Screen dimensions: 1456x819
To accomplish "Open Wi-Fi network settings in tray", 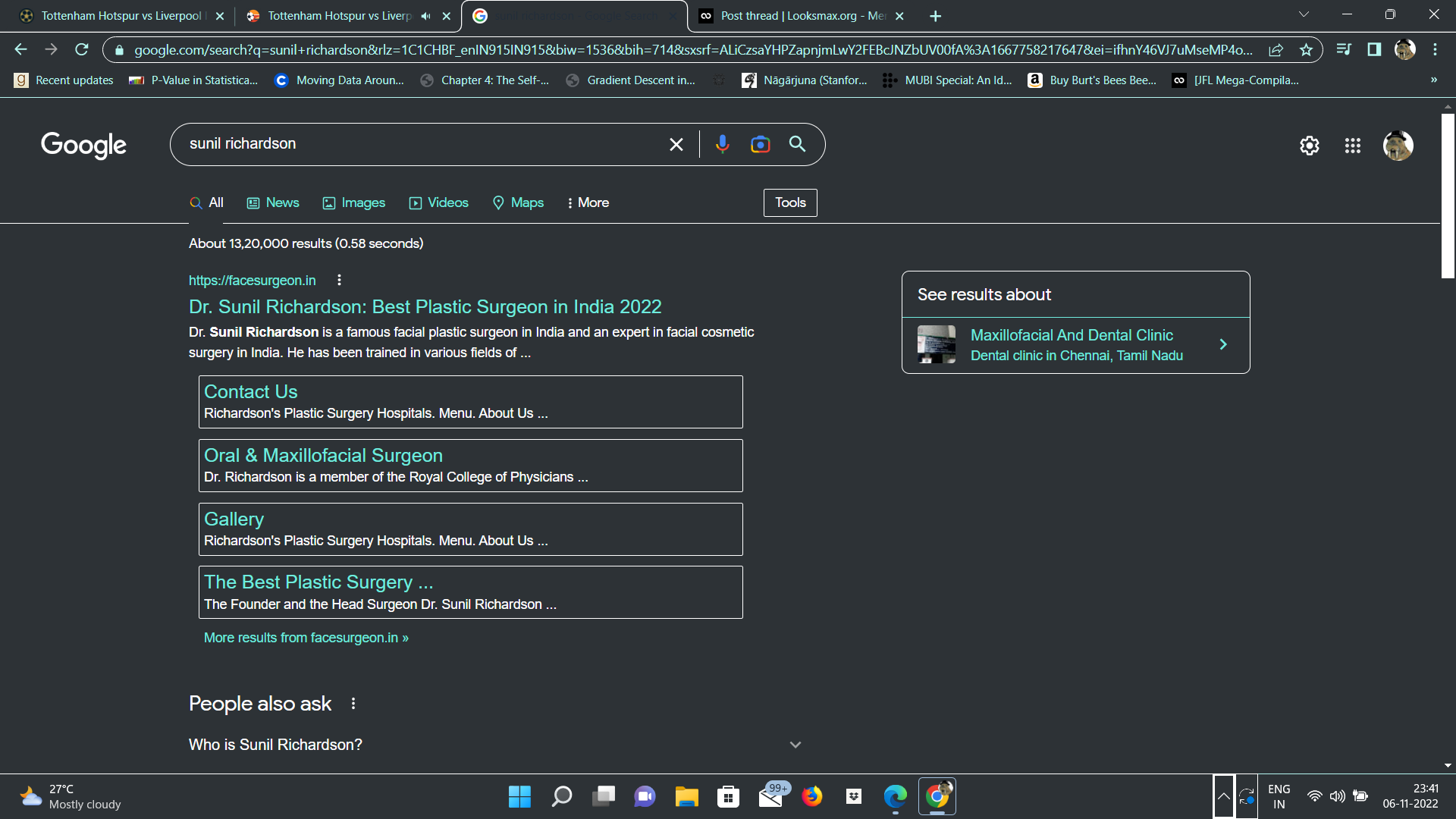I will click(x=1314, y=796).
